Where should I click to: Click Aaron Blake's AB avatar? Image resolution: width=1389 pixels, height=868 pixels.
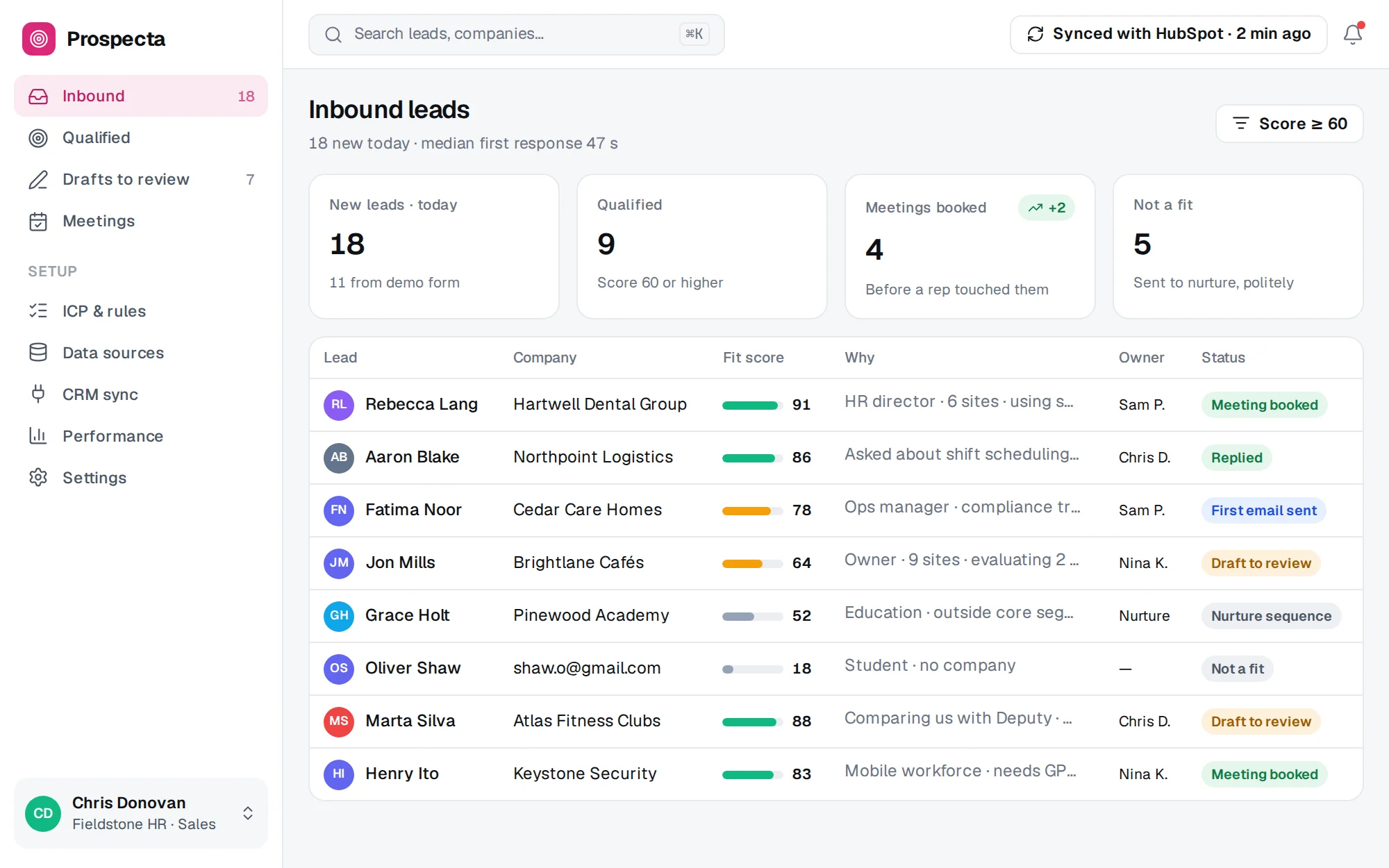339,458
